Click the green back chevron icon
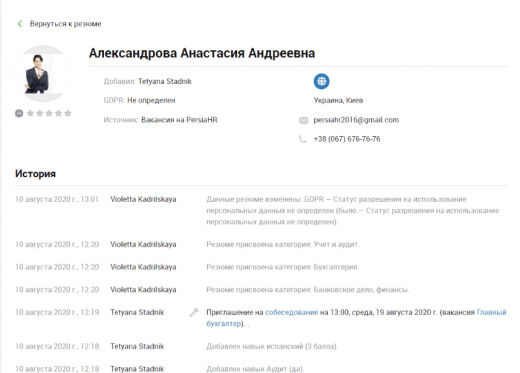 pos(20,24)
